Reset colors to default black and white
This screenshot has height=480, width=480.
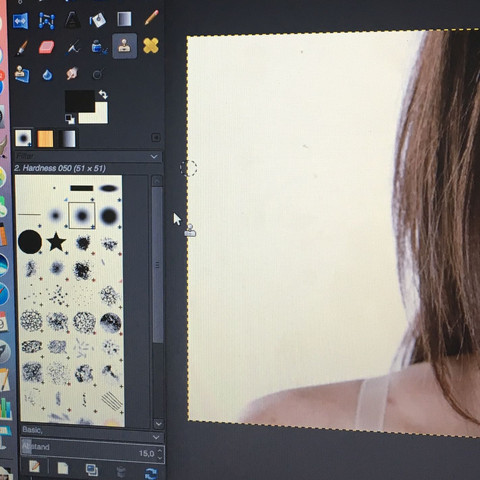(x=70, y=118)
